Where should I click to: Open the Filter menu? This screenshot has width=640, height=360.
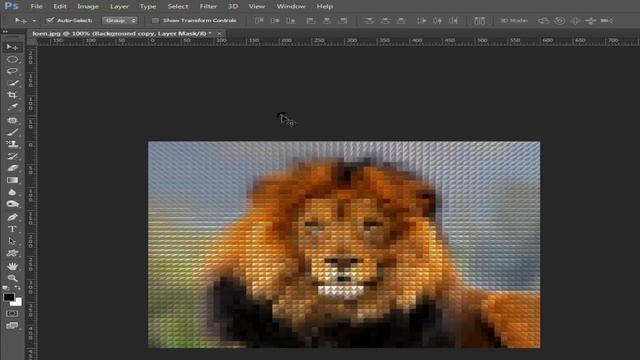coord(208,6)
